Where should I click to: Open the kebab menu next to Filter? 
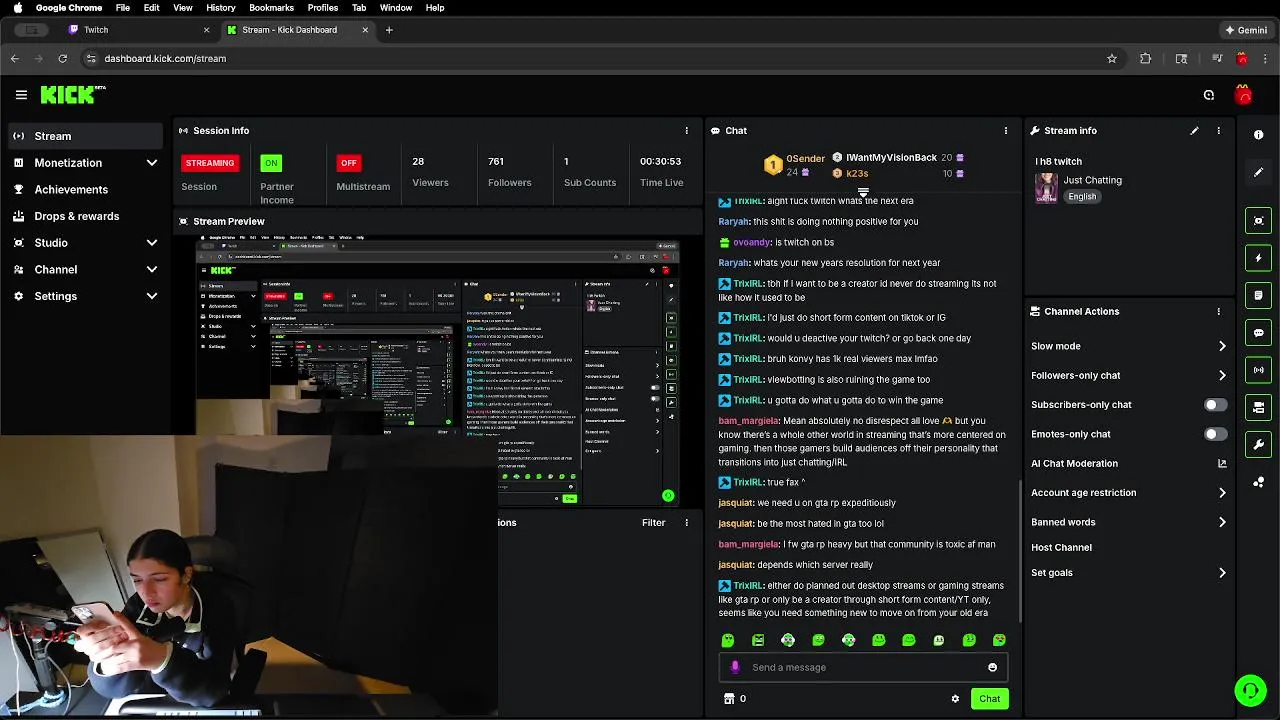(x=686, y=523)
